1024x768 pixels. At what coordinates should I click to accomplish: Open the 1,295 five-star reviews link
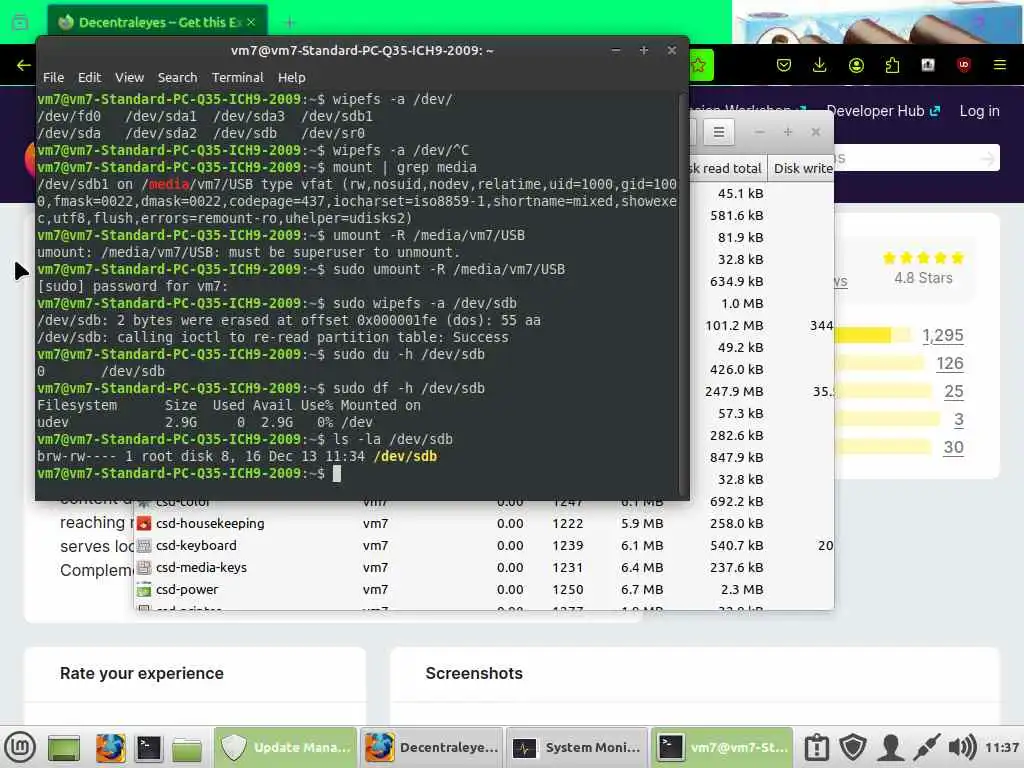pyautogui.click(x=942, y=335)
